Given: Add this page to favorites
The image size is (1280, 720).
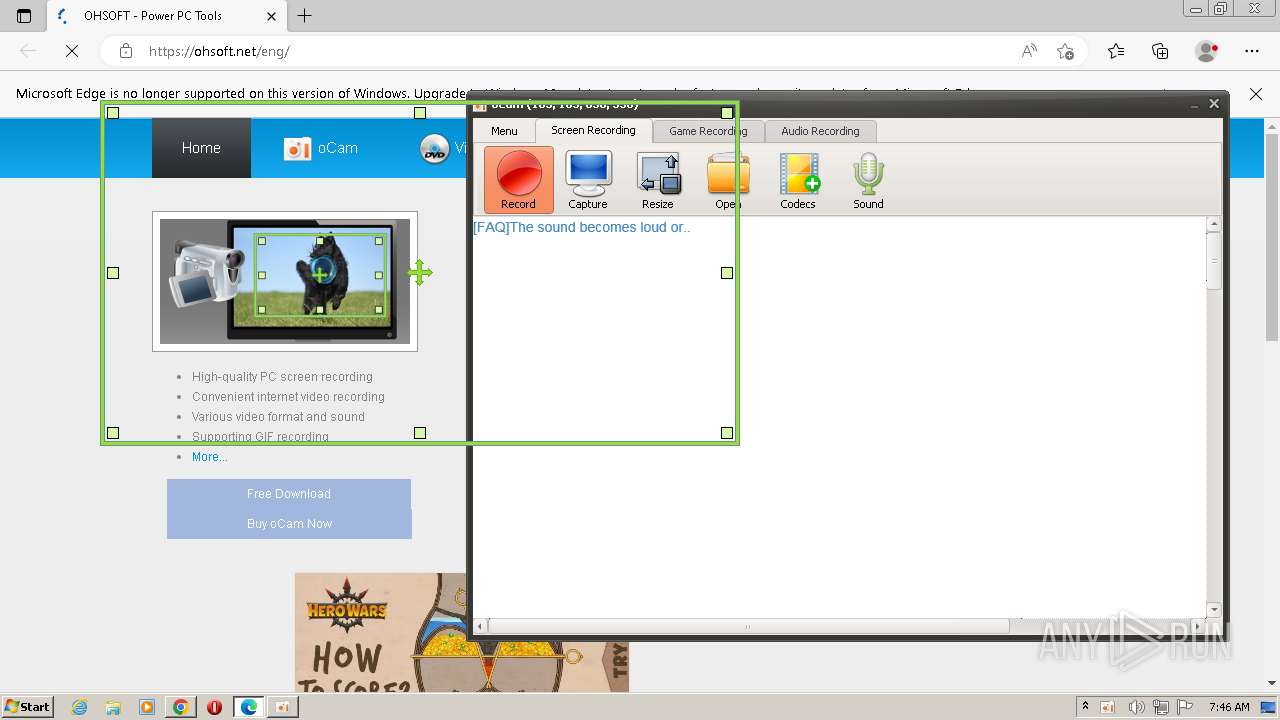Looking at the screenshot, I should (x=1065, y=51).
